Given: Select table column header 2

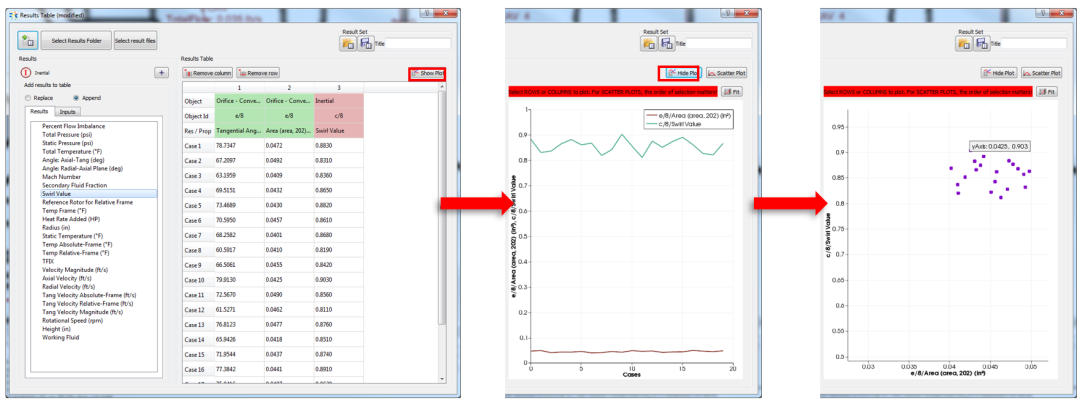Looking at the screenshot, I should (289, 87).
